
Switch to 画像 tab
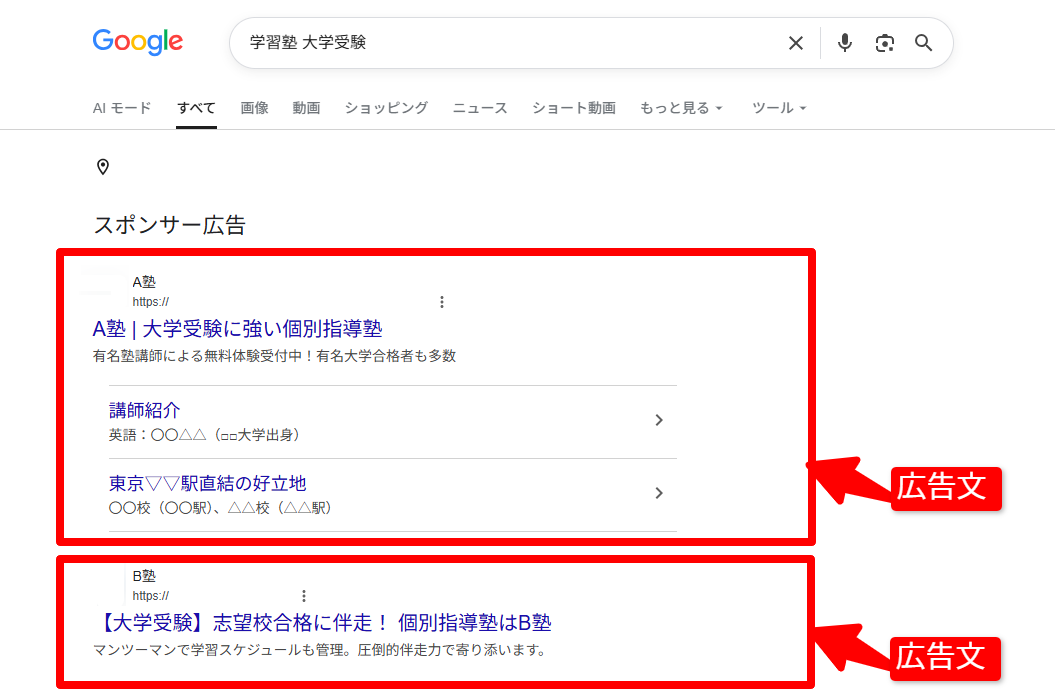click(x=254, y=108)
